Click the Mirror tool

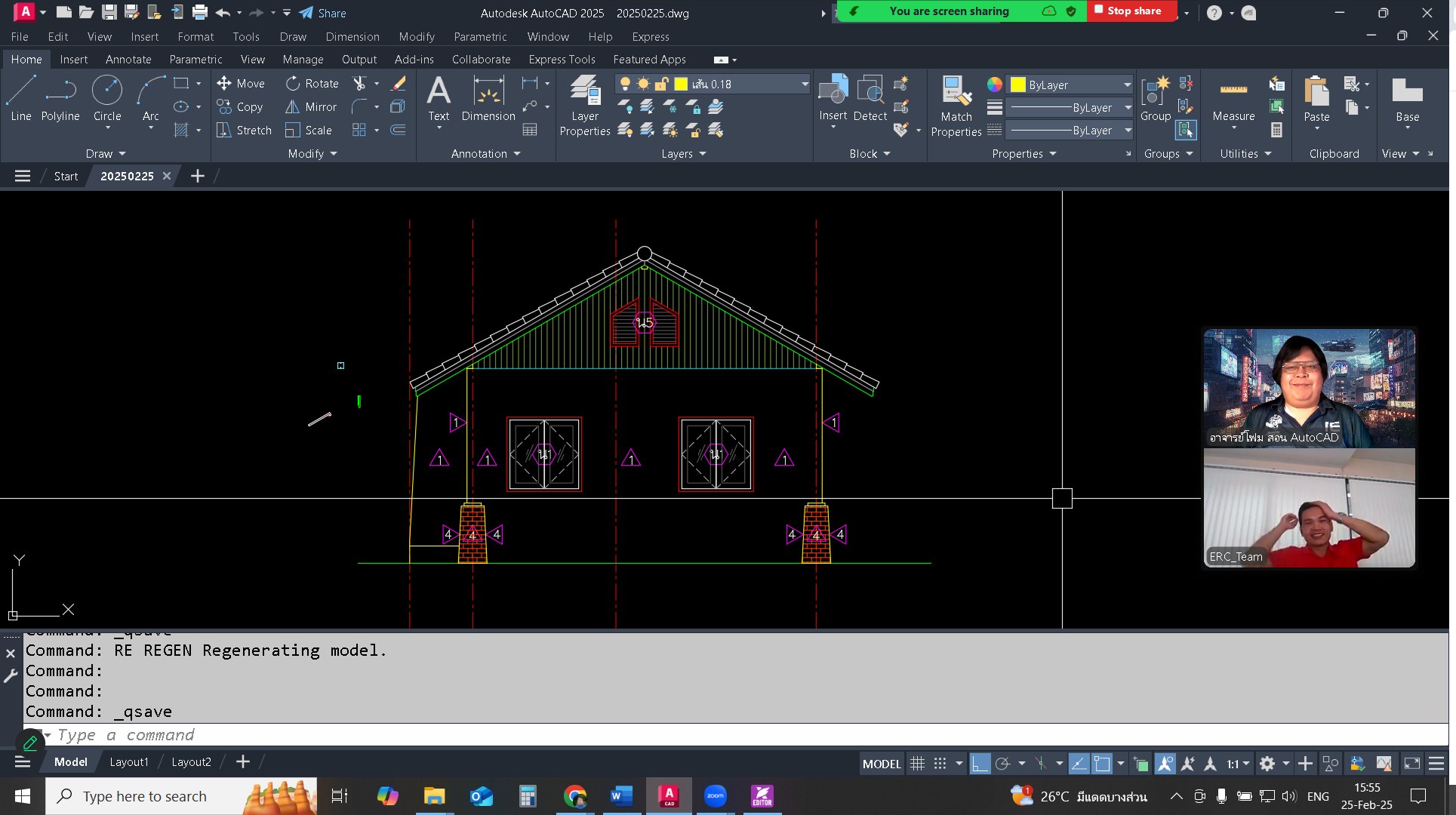coord(311,107)
